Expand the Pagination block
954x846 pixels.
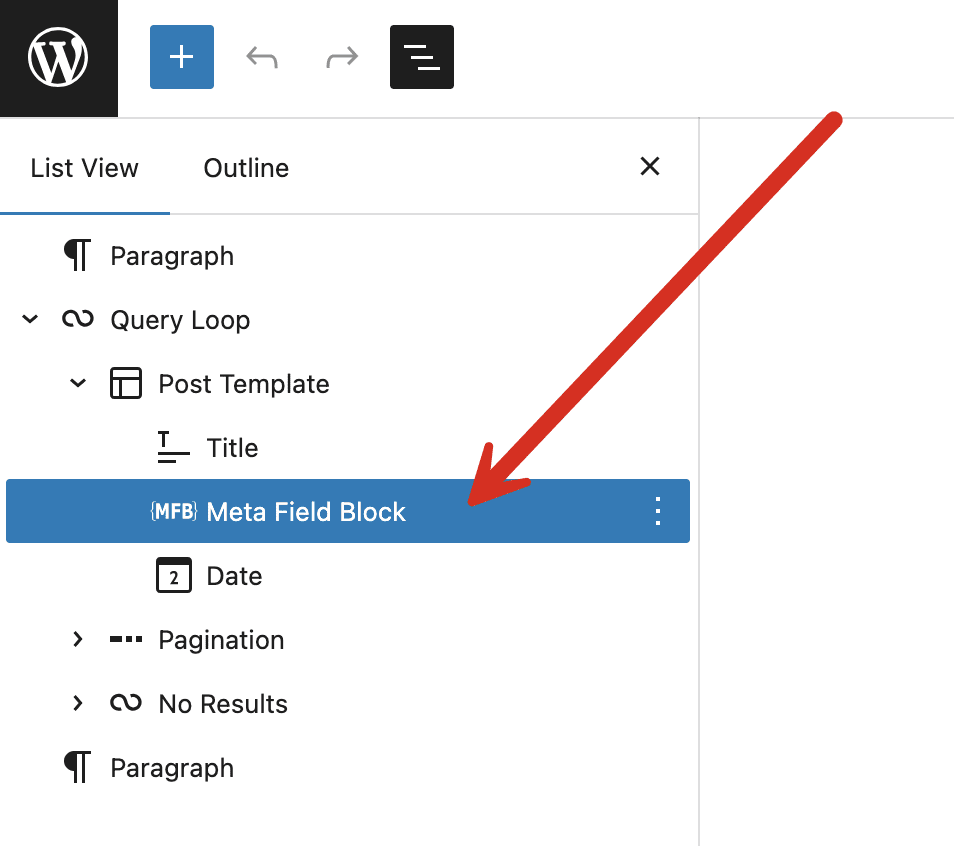[x=78, y=639]
